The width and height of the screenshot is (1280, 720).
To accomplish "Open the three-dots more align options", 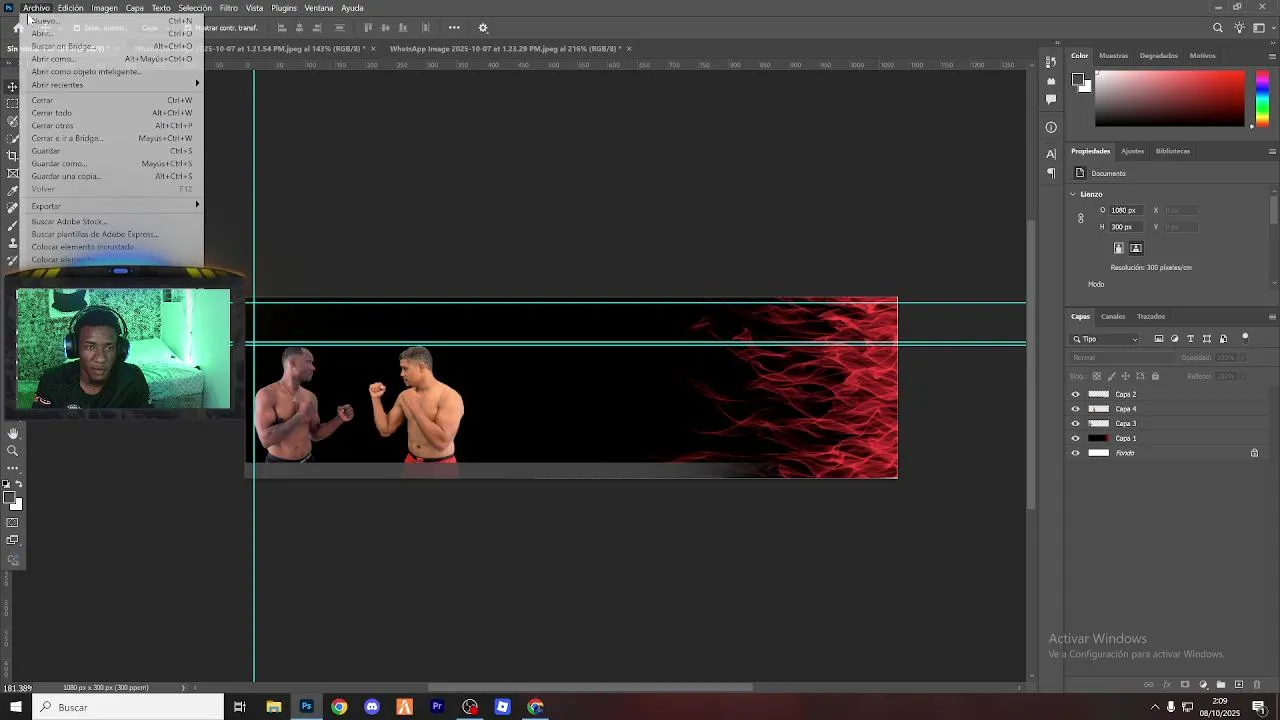I will [454, 28].
